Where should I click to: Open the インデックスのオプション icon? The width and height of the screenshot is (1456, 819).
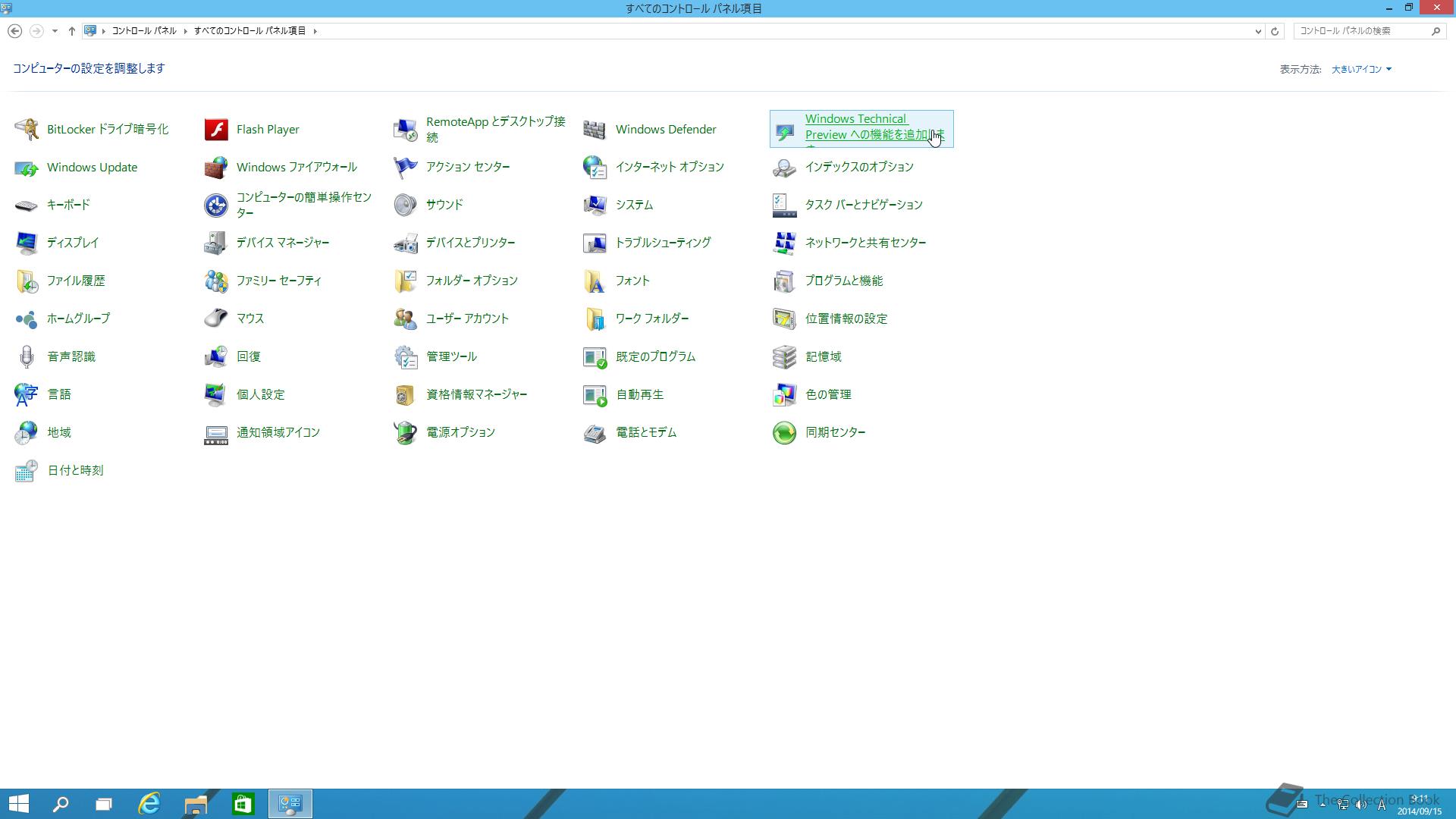785,167
